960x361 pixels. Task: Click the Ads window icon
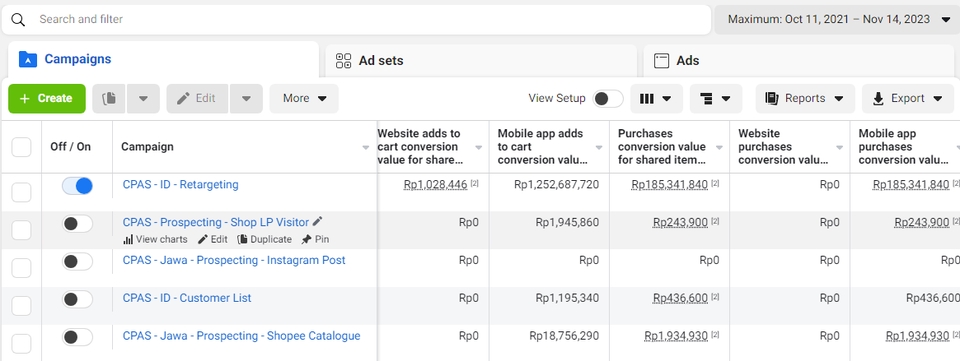pyautogui.click(x=661, y=61)
